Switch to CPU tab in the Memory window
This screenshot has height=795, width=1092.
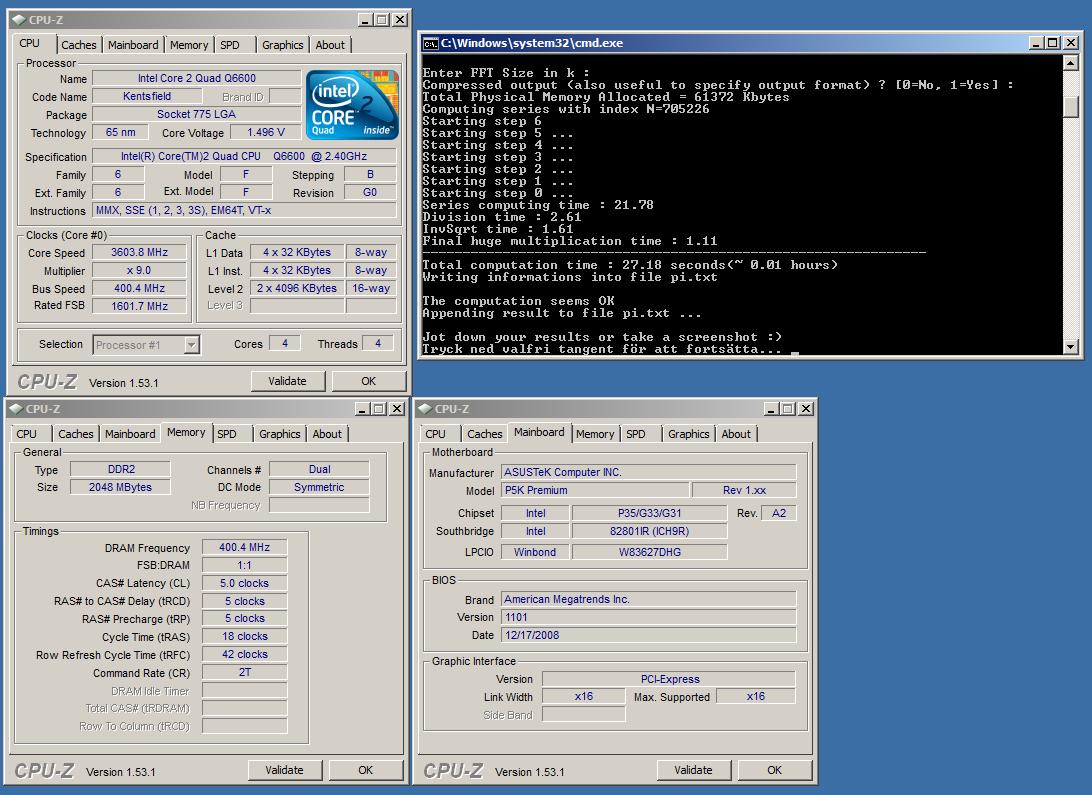[x=26, y=434]
